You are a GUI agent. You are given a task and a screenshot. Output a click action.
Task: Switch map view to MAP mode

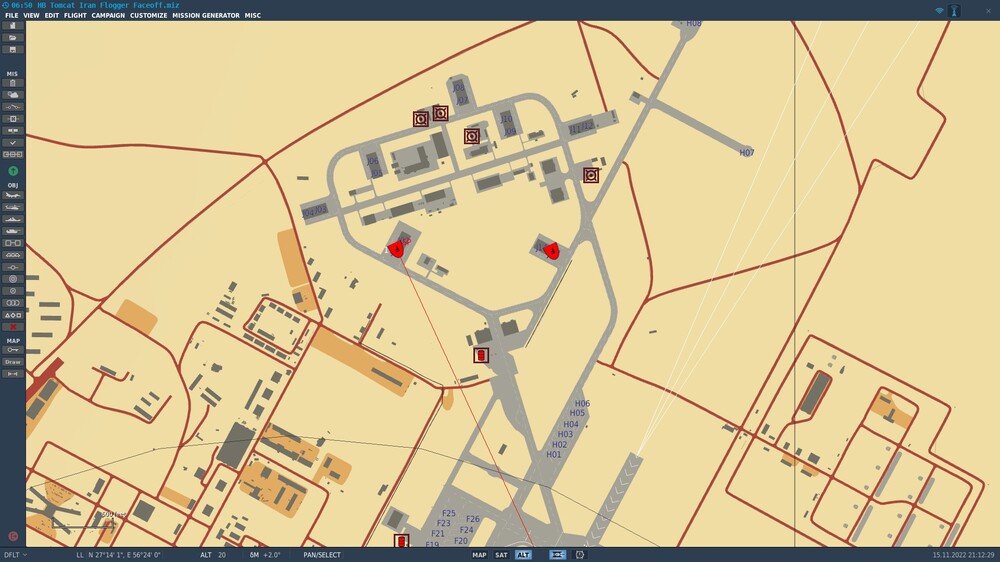(x=479, y=555)
